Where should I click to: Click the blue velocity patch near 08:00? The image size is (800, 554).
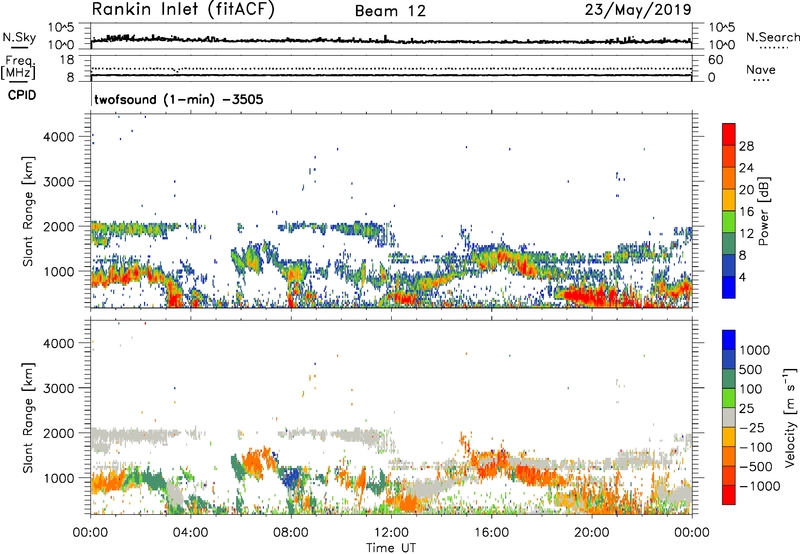pos(292,480)
